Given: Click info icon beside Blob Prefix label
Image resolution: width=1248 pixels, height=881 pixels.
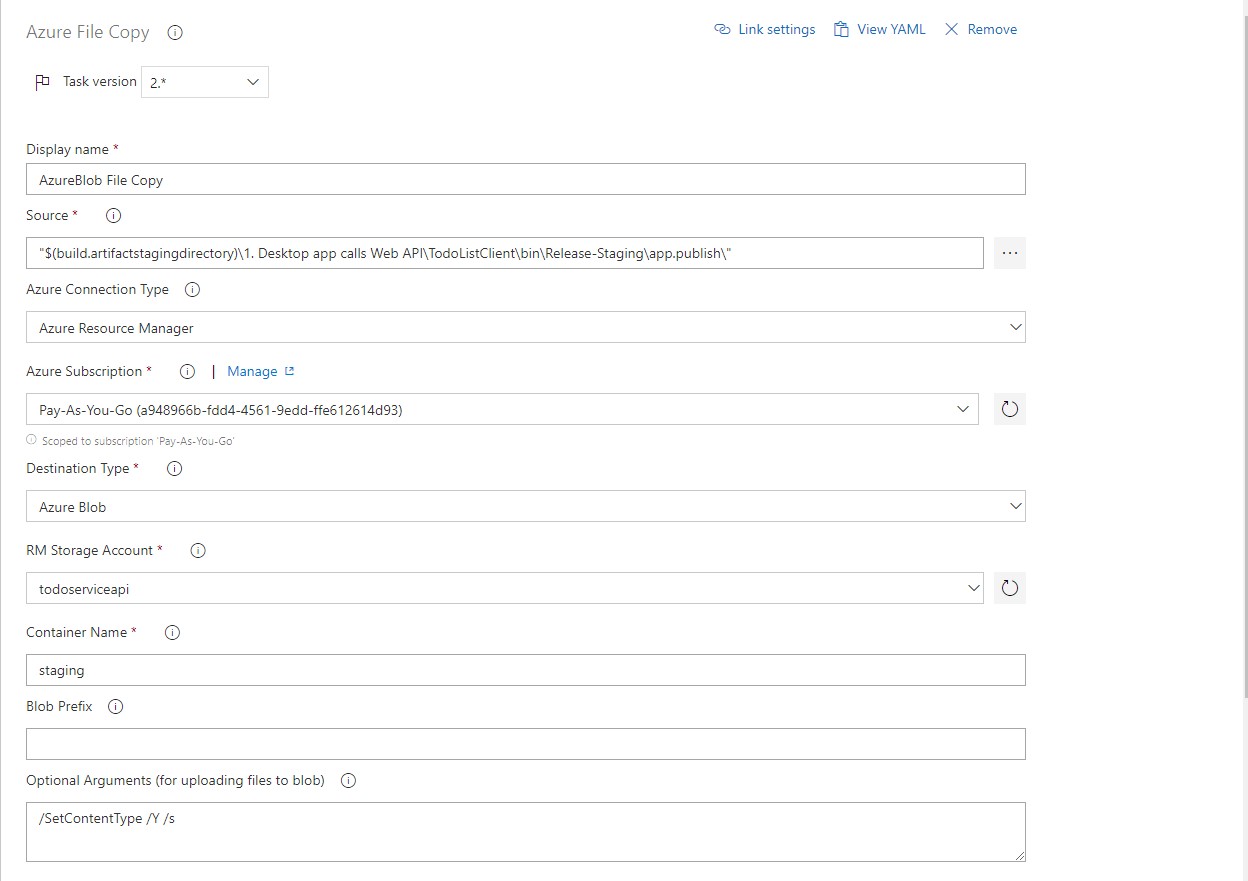Looking at the screenshot, I should pos(115,706).
